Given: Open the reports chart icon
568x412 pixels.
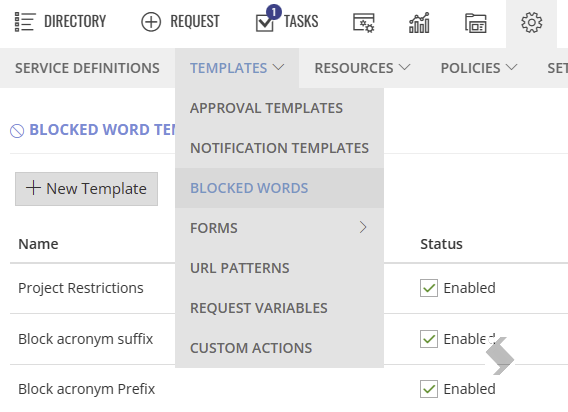Looking at the screenshot, I should click(419, 23).
